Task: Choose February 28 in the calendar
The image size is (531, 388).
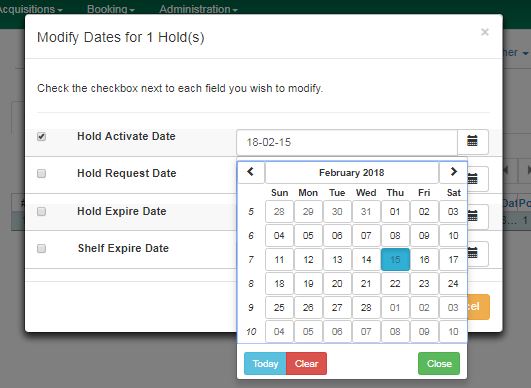Action: (366, 307)
